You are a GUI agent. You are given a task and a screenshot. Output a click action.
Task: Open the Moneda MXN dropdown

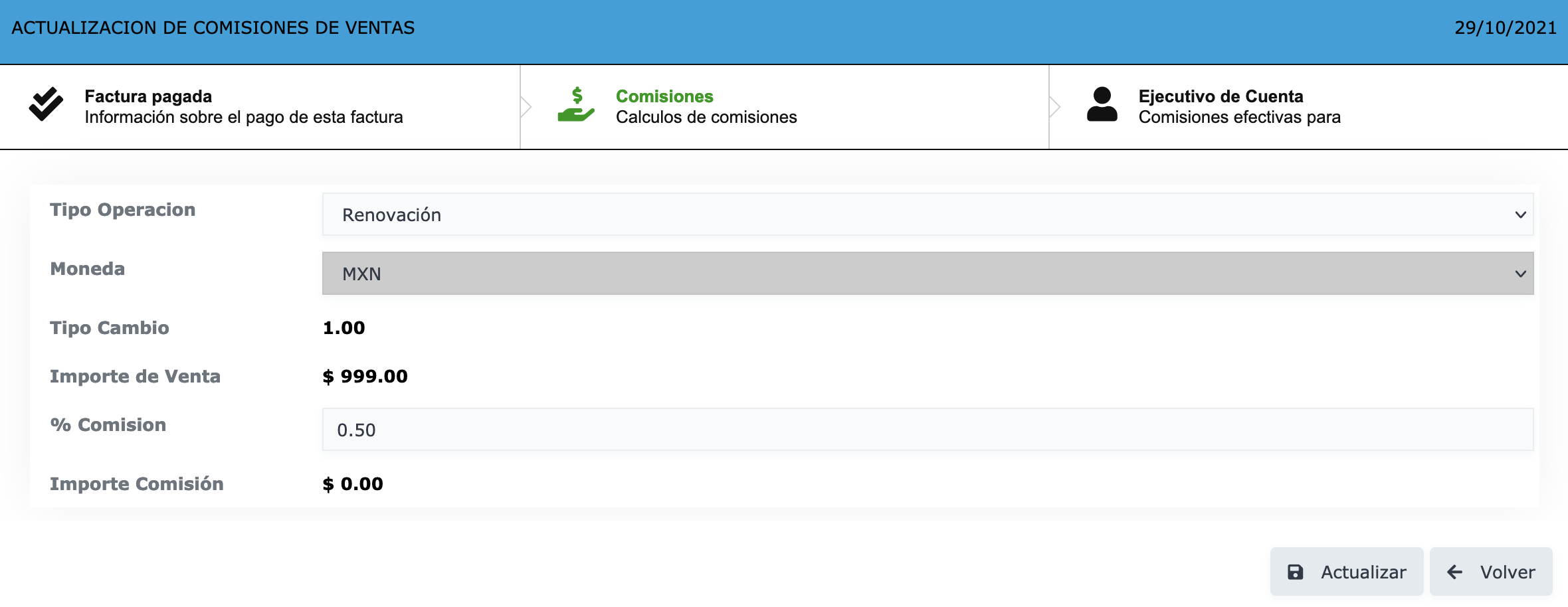pyautogui.click(x=928, y=274)
